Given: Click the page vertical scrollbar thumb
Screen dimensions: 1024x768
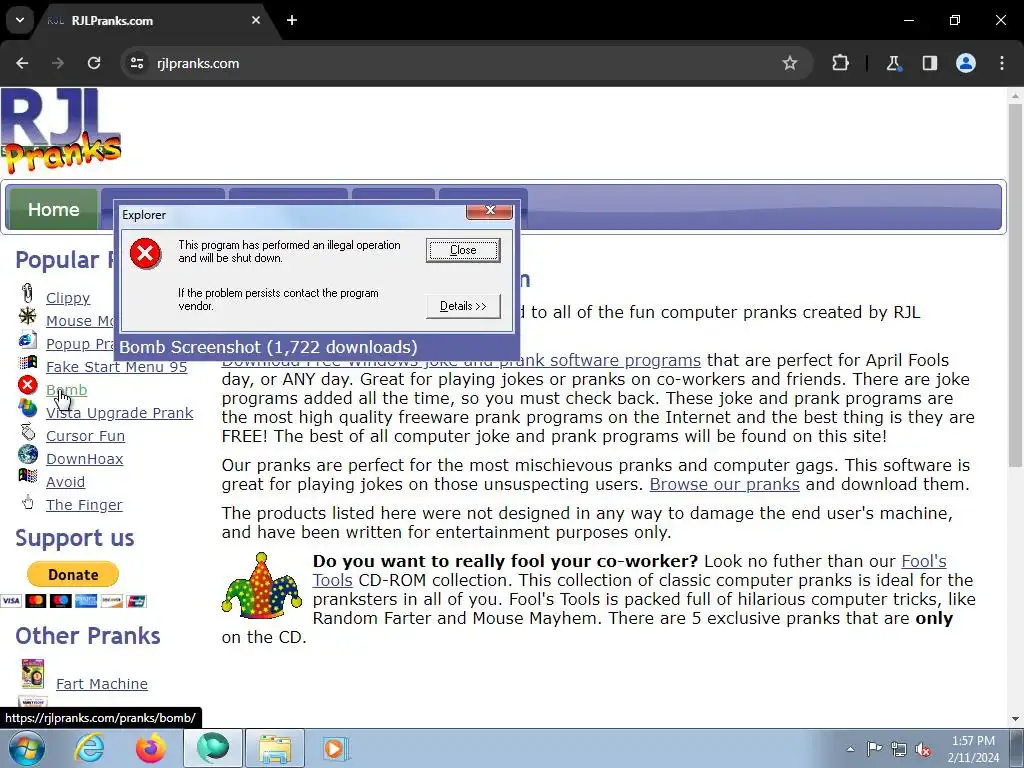Looking at the screenshot, I should (x=1015, y=285).
